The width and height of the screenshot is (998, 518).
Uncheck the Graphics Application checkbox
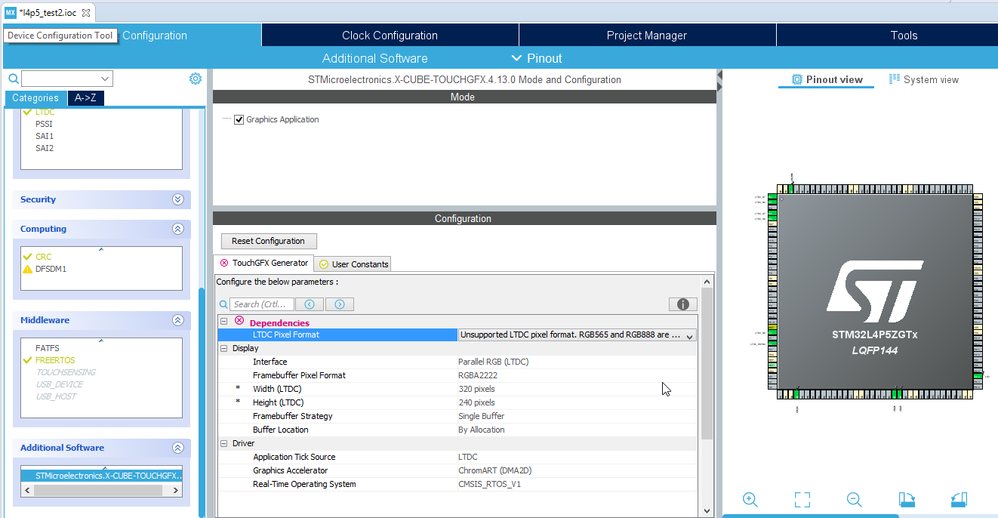pyautogui.click(x=239, y=120)
